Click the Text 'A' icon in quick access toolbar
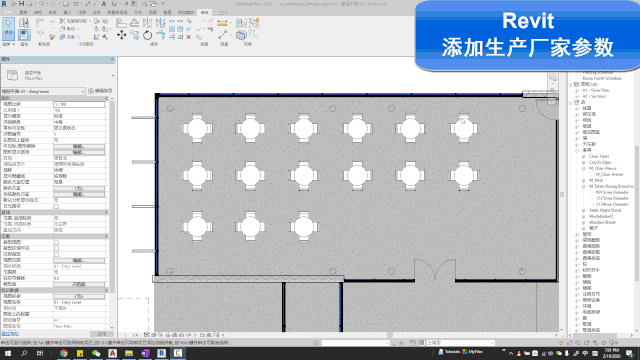 pos(104,4)
